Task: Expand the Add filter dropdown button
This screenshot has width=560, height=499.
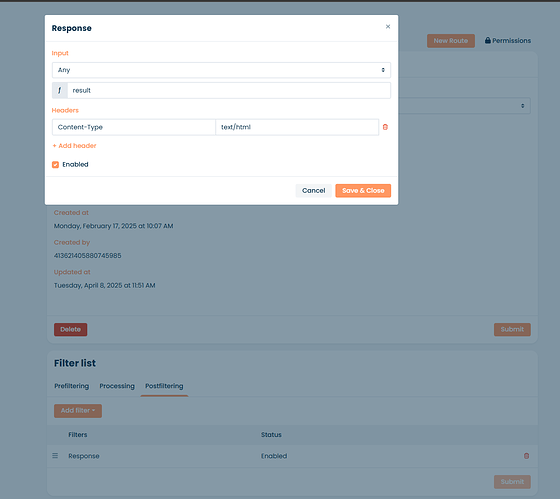Action: coord(78,411)
